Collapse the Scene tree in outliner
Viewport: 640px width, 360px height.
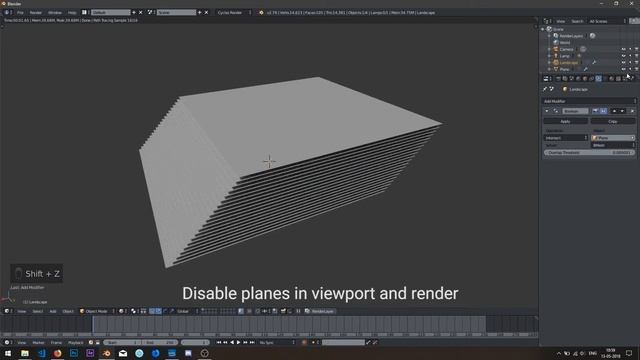click(543, 29)
